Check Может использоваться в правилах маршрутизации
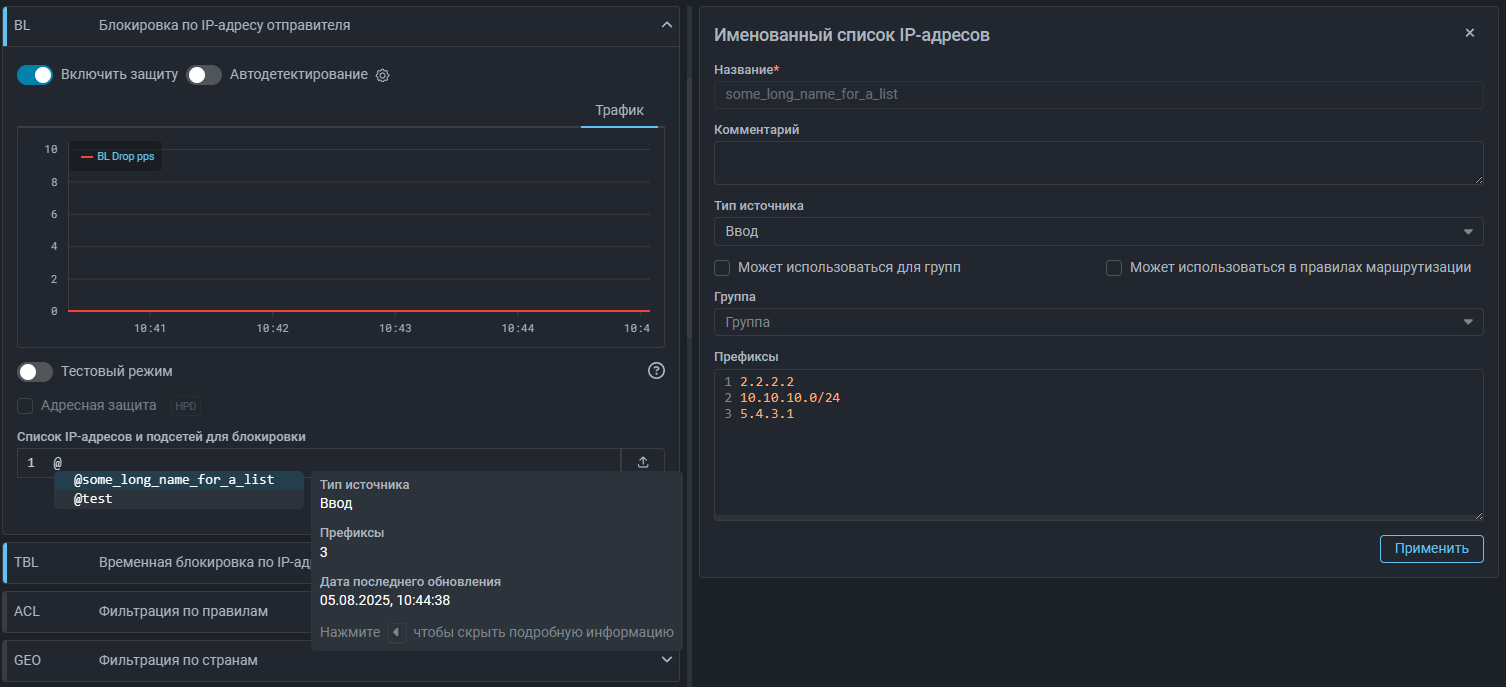 pos(1114,268)
